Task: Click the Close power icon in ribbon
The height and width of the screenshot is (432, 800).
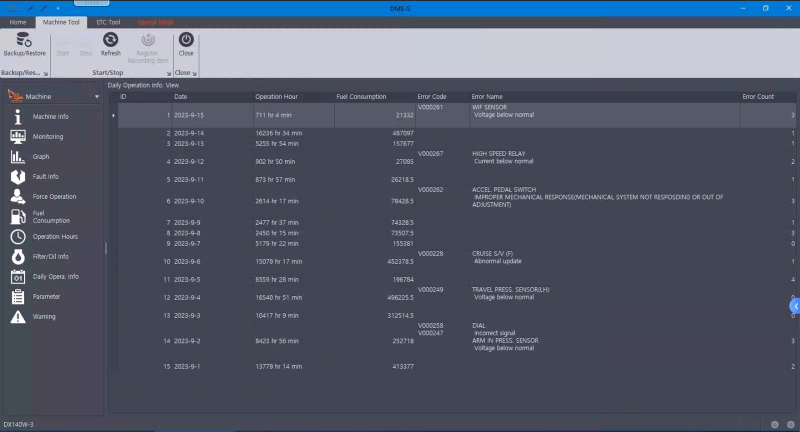Action: pyautogui.click(x=186, y=40)
